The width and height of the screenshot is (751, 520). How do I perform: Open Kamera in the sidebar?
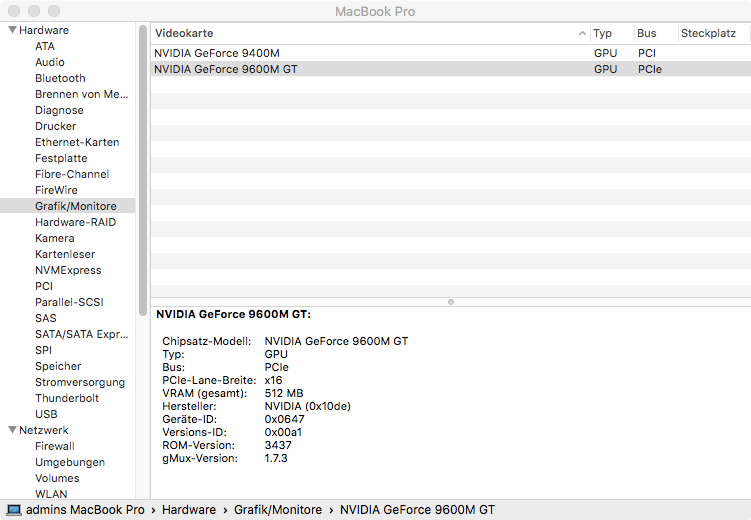[x=55, y=238]
